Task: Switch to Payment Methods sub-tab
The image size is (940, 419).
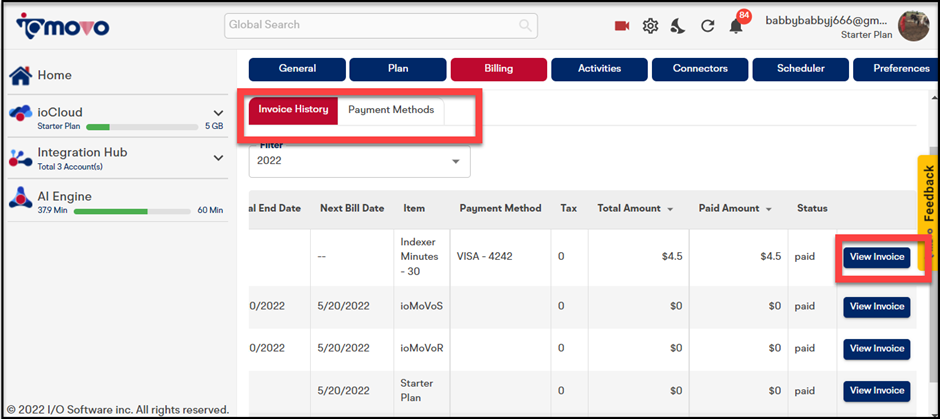Action: (391, 110)
